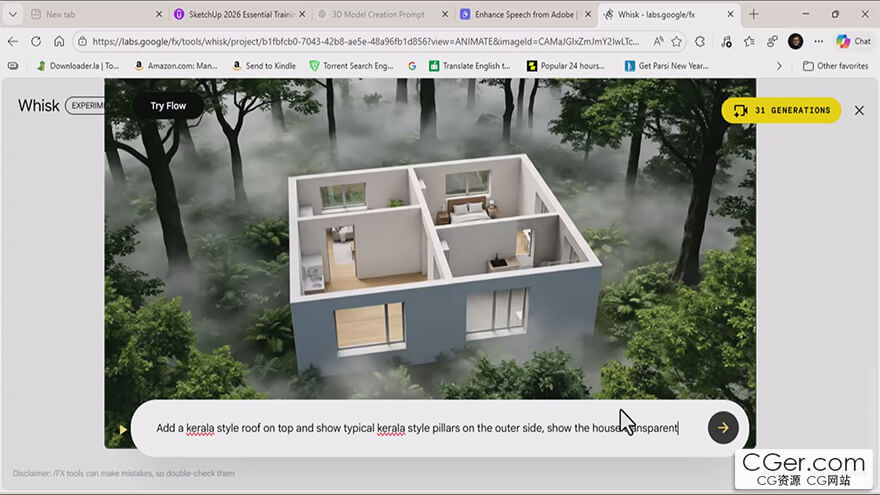This screenshot has width=880, height=495.
Task: Reload the page with the refresh icon
Action: (x=36, y=42)
